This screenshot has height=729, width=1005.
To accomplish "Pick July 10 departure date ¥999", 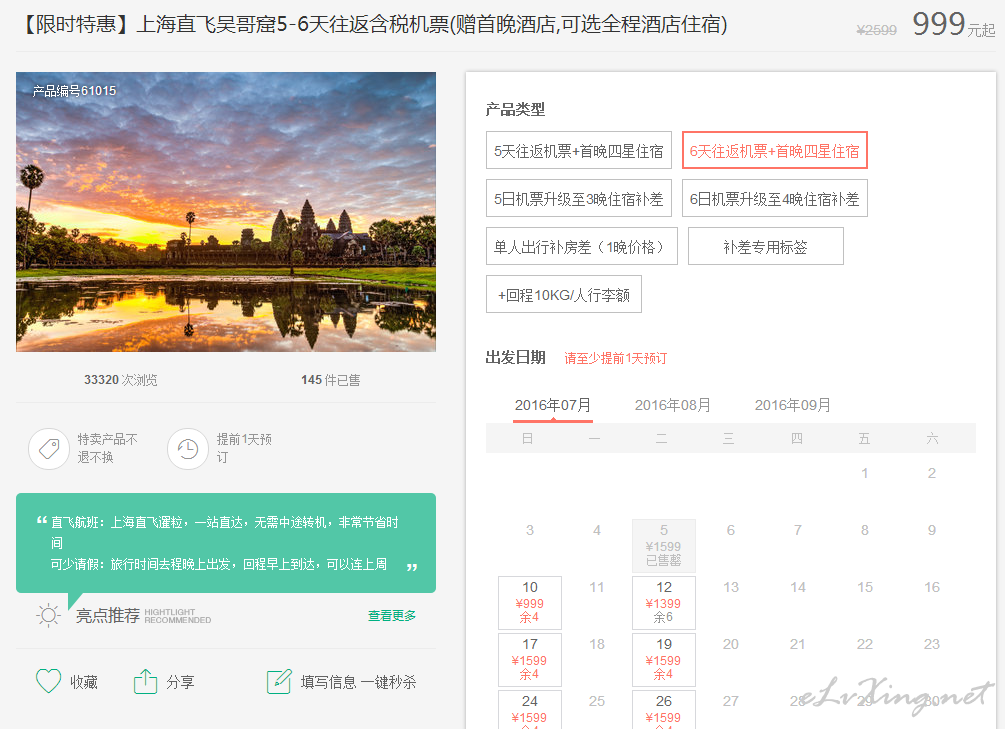I will tap(530, 602).
